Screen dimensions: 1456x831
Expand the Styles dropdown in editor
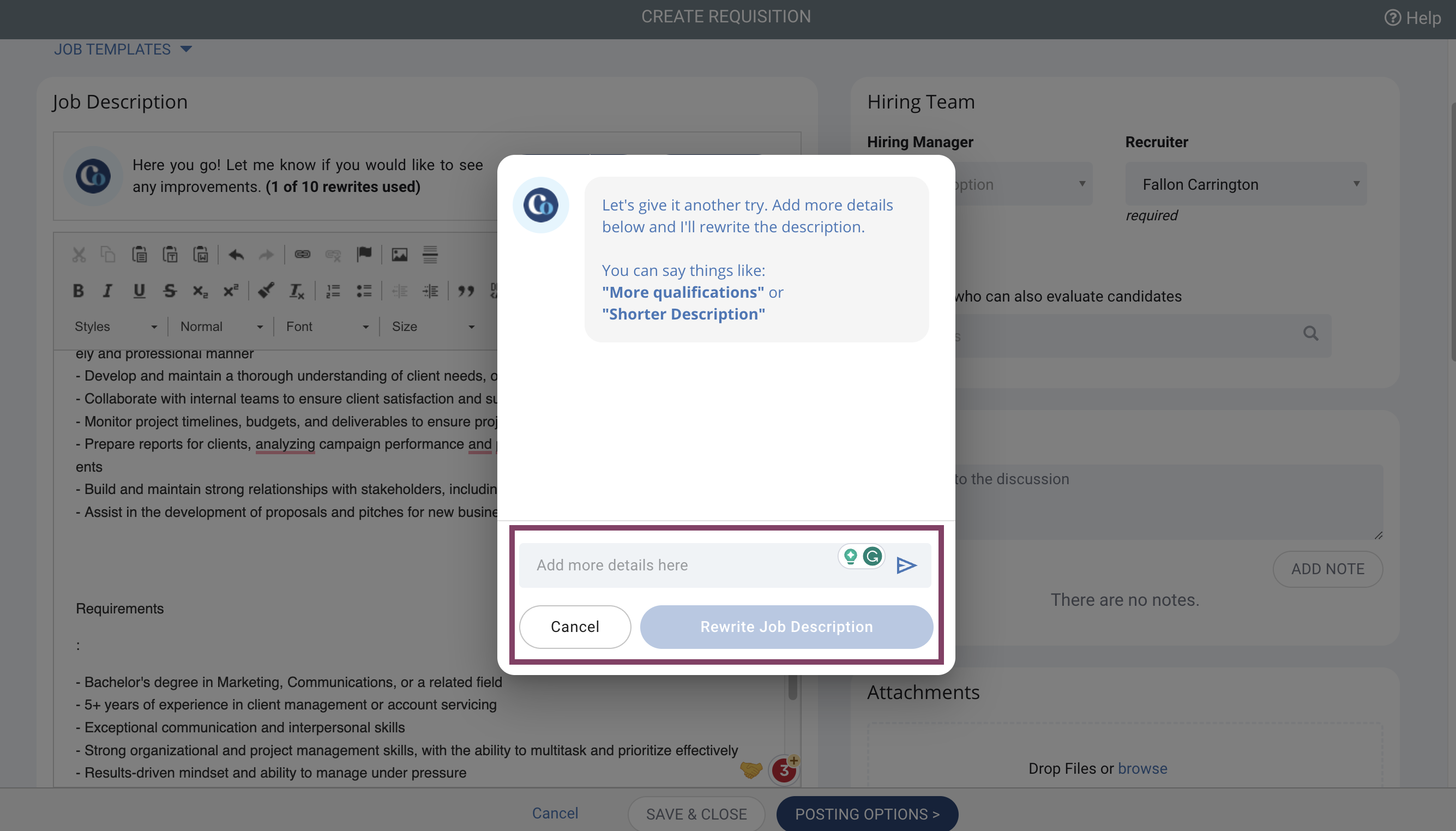tap(115, 327)
